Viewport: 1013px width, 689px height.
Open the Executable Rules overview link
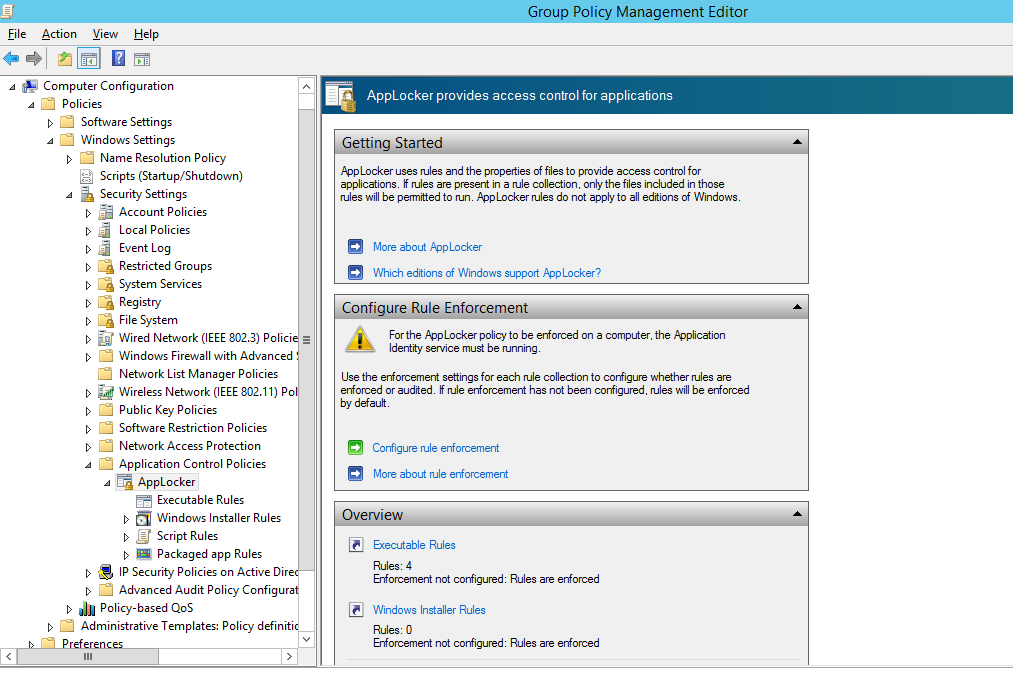414,545
